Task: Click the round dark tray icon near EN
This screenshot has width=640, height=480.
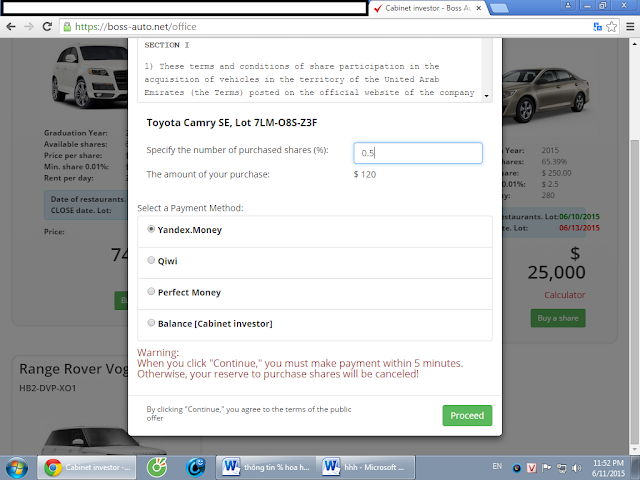Action: [517, 468]
